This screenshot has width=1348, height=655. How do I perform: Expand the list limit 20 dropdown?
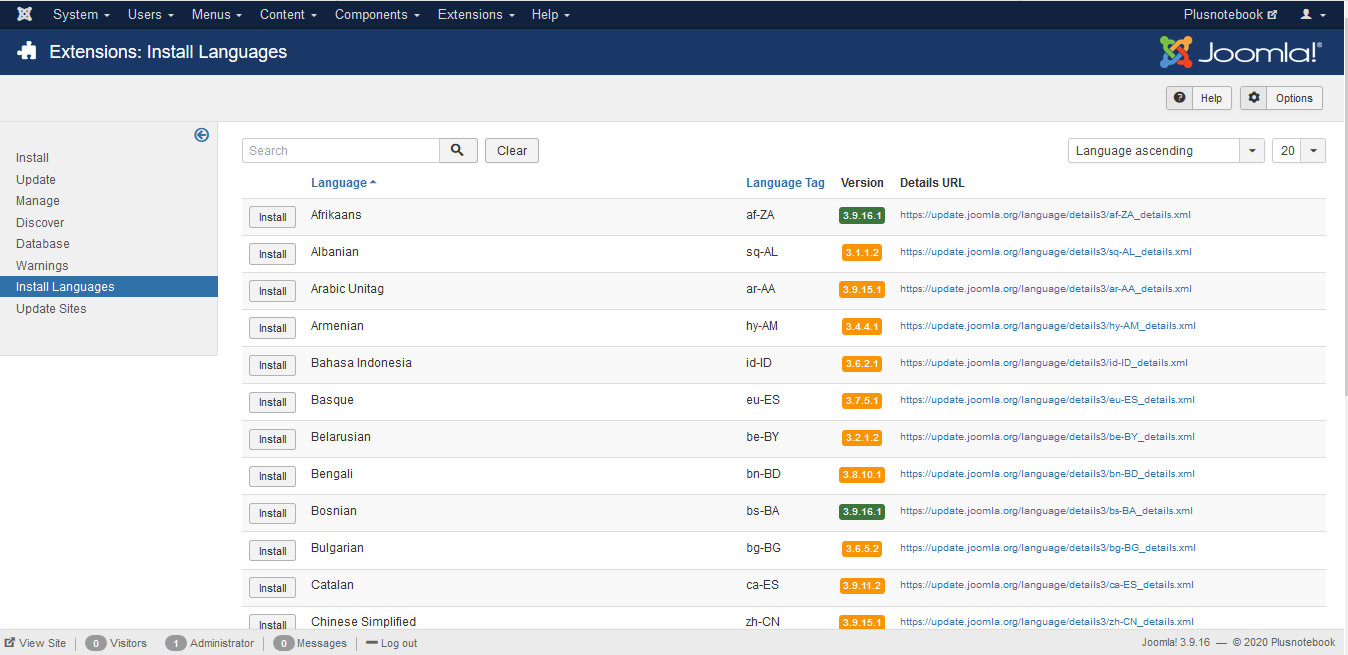(1298, 151)
